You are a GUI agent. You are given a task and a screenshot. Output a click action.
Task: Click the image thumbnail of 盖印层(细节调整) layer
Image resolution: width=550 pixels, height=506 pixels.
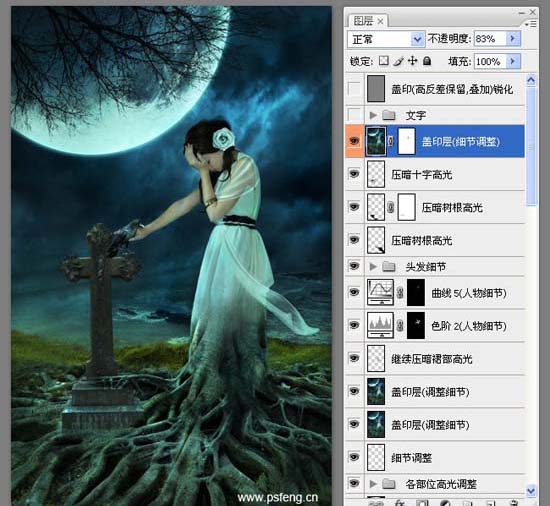pos(376,141)
